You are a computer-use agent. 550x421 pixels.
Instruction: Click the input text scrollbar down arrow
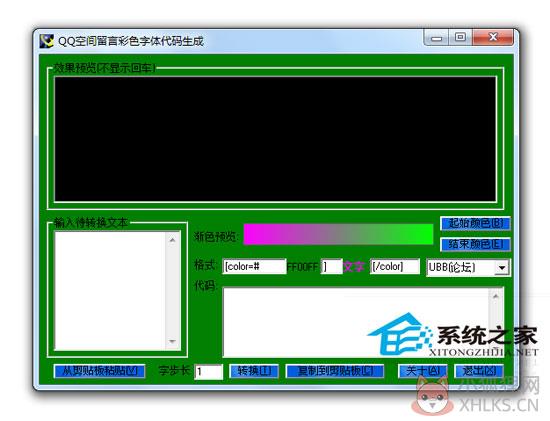[172, 341]
